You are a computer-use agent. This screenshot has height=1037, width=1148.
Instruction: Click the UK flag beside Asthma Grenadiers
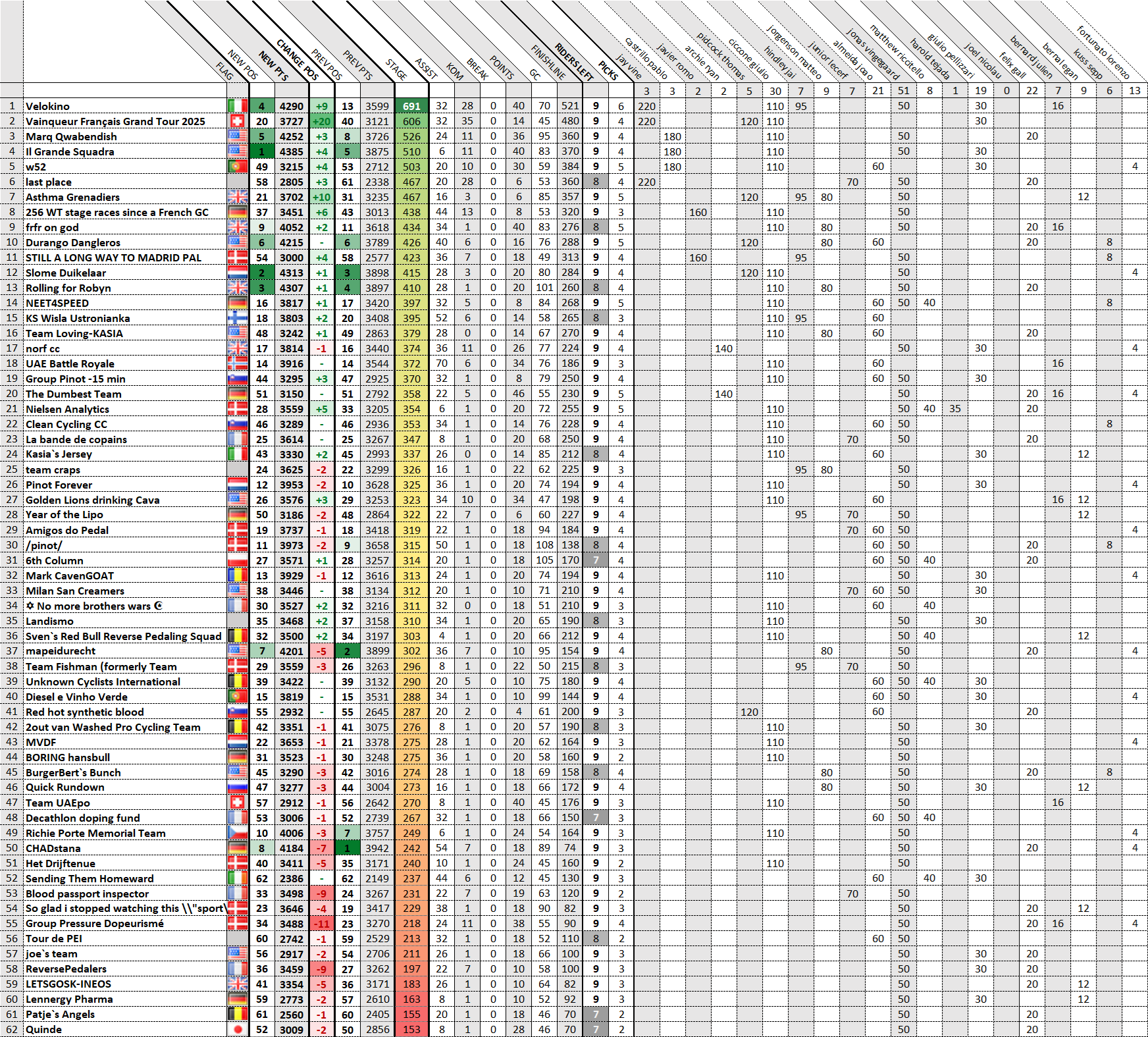click(x=238, y=197)
